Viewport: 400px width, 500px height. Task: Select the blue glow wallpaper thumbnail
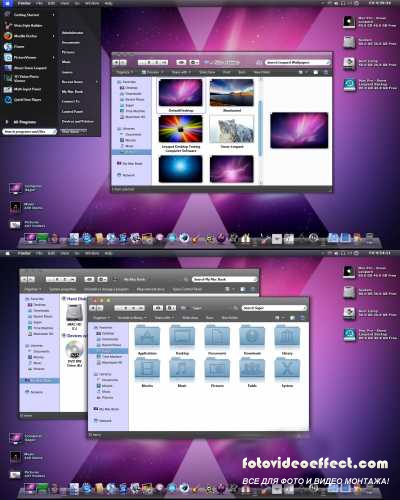180,169
